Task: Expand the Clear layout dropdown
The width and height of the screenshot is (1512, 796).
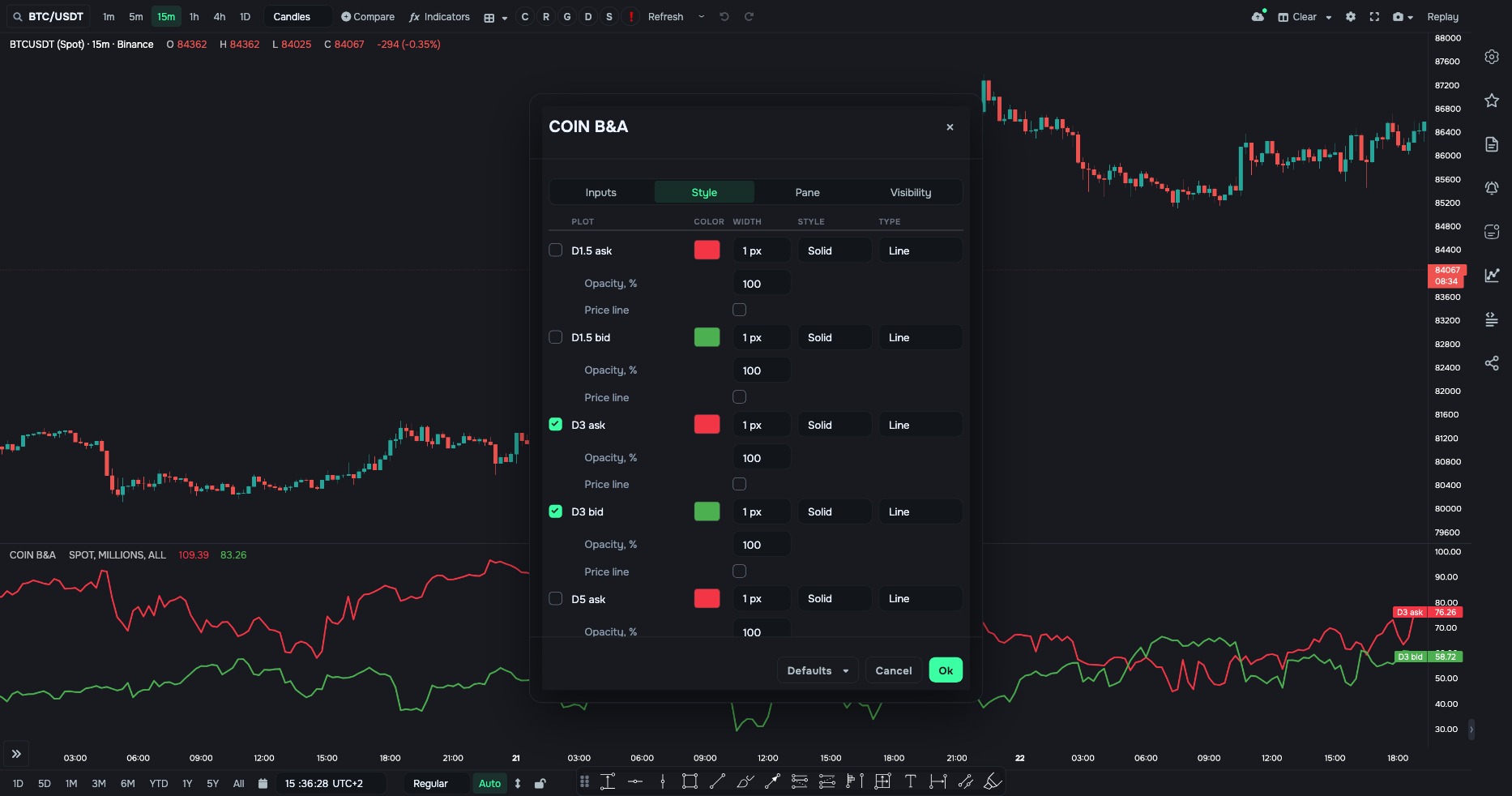Action: point(1328,17)
